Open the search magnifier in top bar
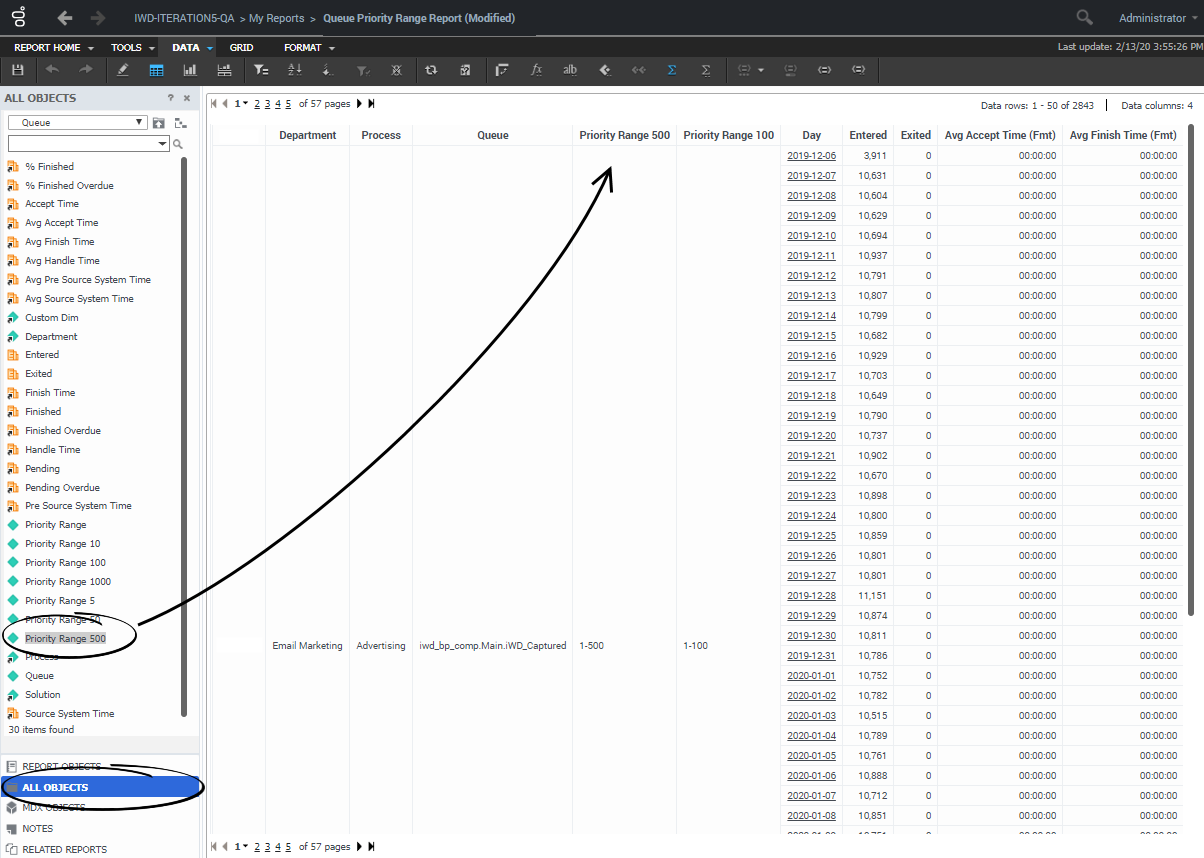This screenshot has width=1204, height=858. (x=1084, y=18)
